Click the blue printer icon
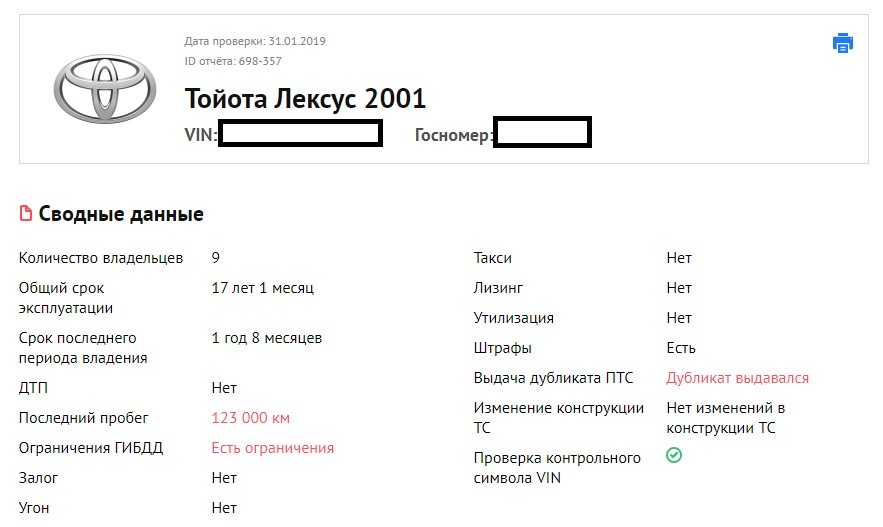This screenshot has height=527, width=883. coord(842,43)
